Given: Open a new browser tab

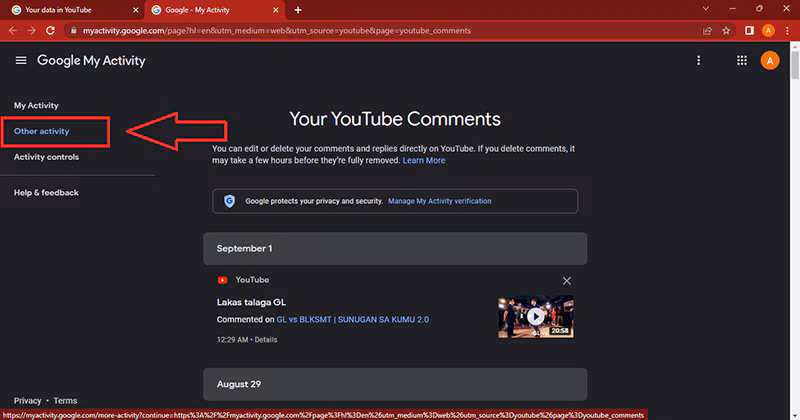Looking at the screenshot, I should point(298,10).
